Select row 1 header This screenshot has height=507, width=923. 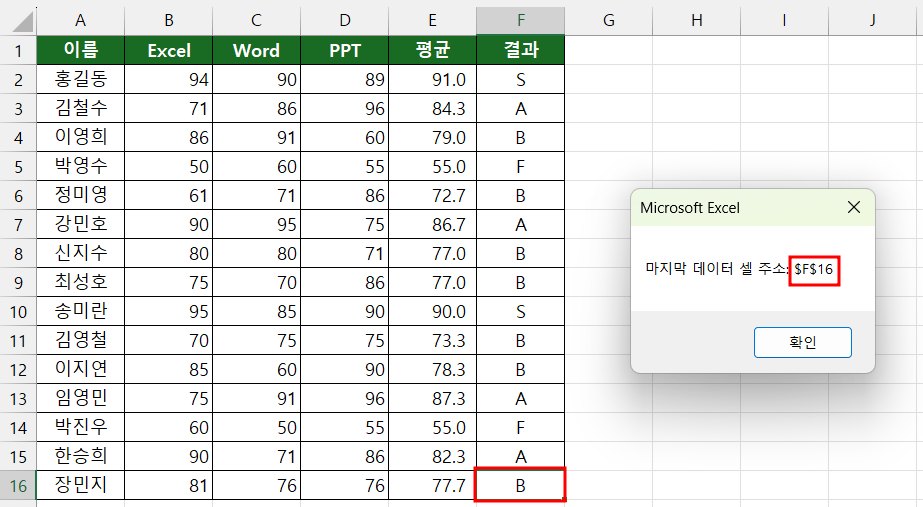[x=18, y=50]
